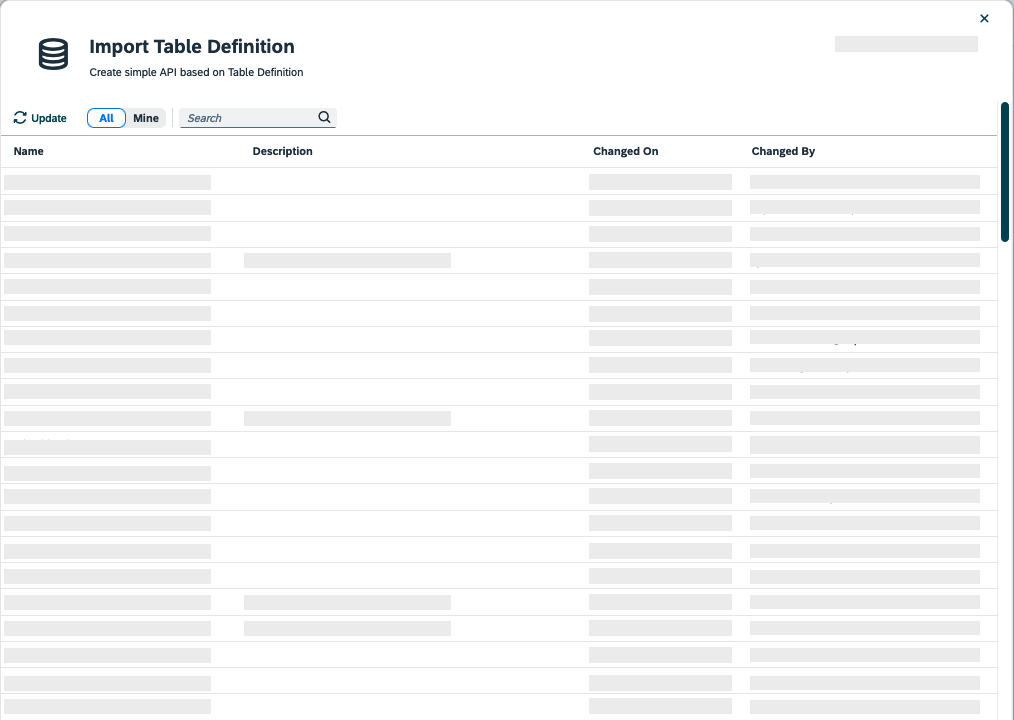1014x720 pixels.
Task: Click the placeholder button in the top-right corner
Action: (x=905, y=44)
